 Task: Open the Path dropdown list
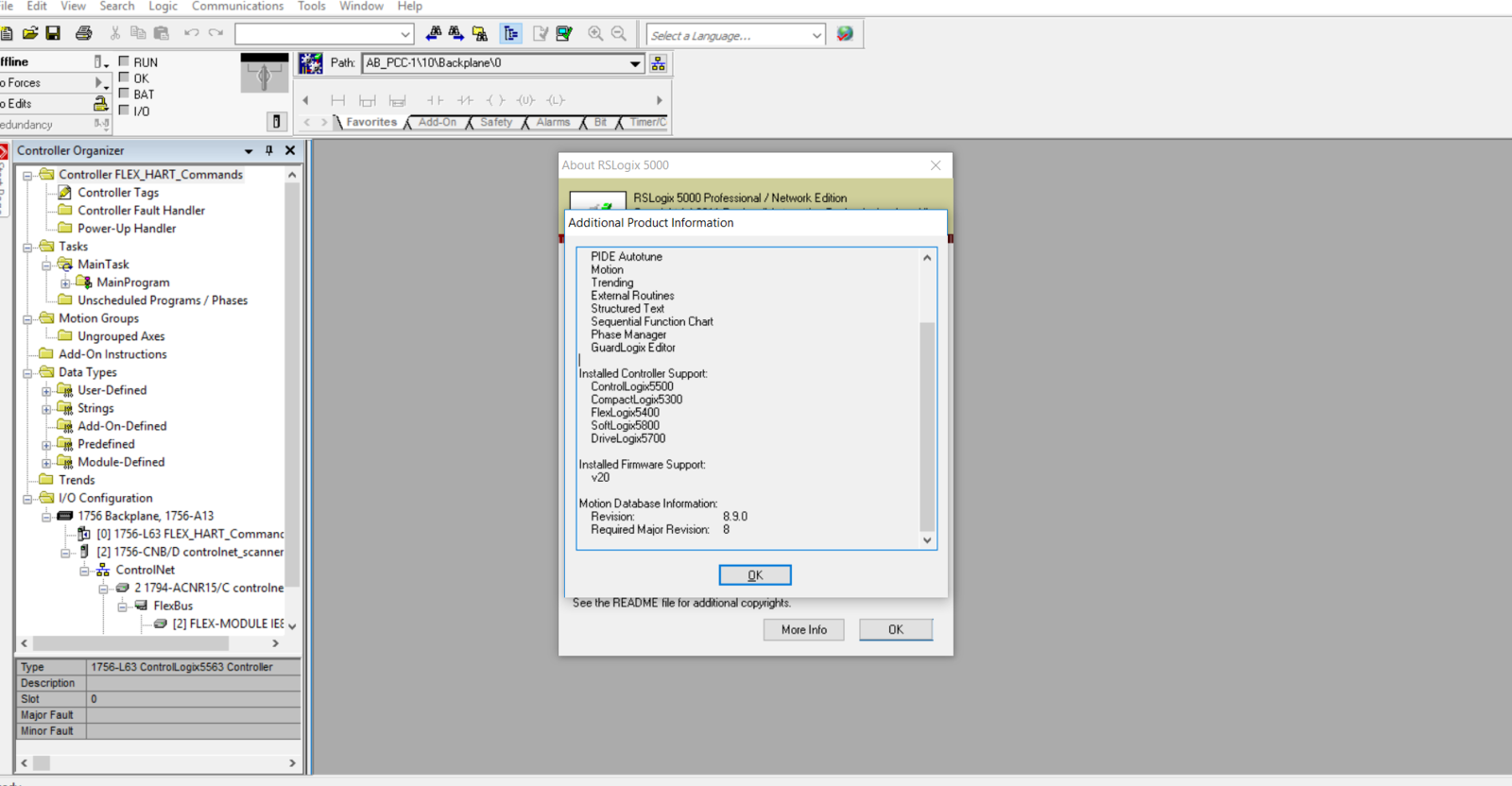click(635, 63)
